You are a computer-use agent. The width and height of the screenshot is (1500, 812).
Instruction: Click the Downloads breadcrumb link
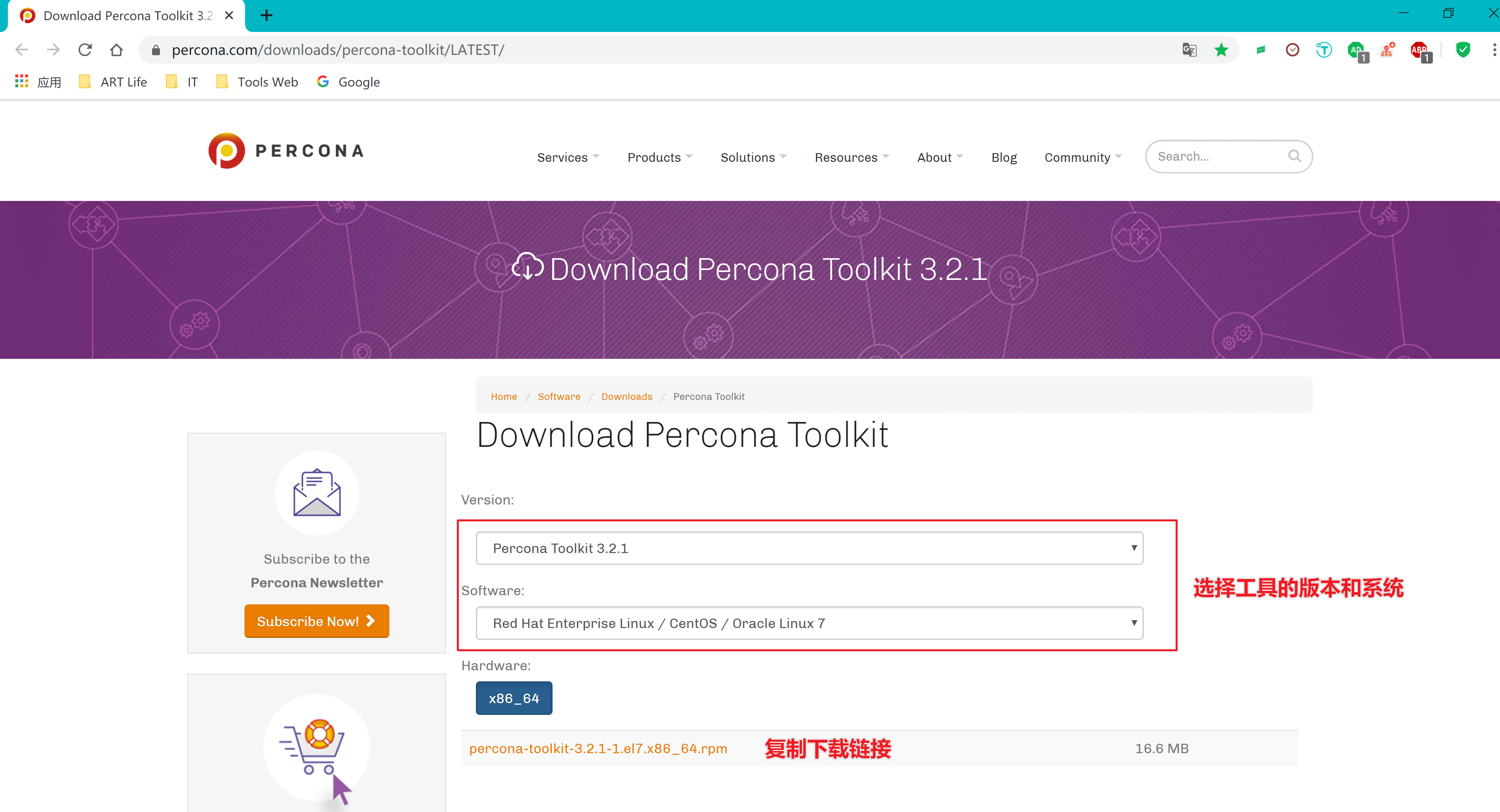tap(626, 396)
